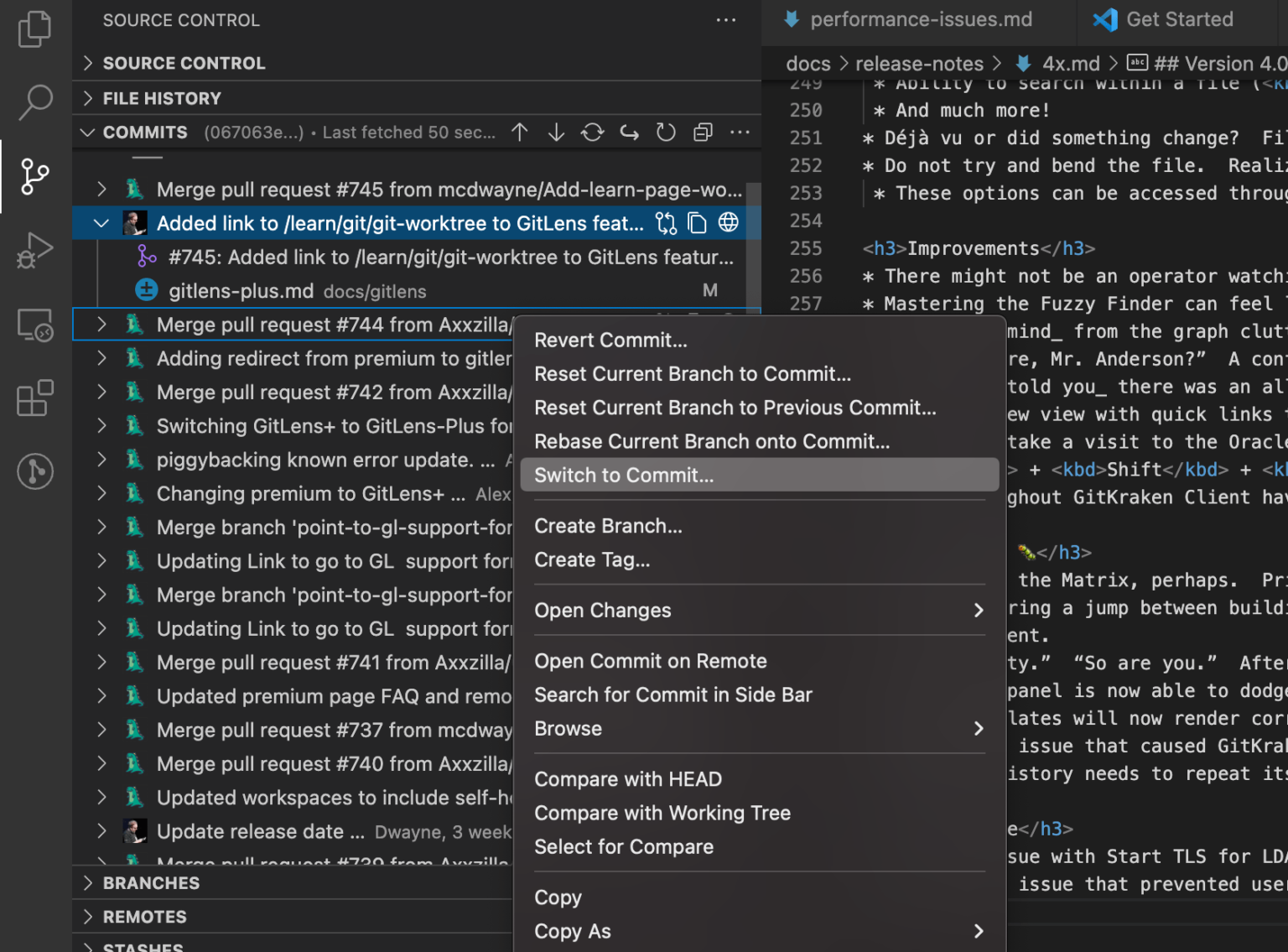Collapse the 'Added link to /learn/git/git-worktree' commit
1288x952 pixels.
(101, 222)
